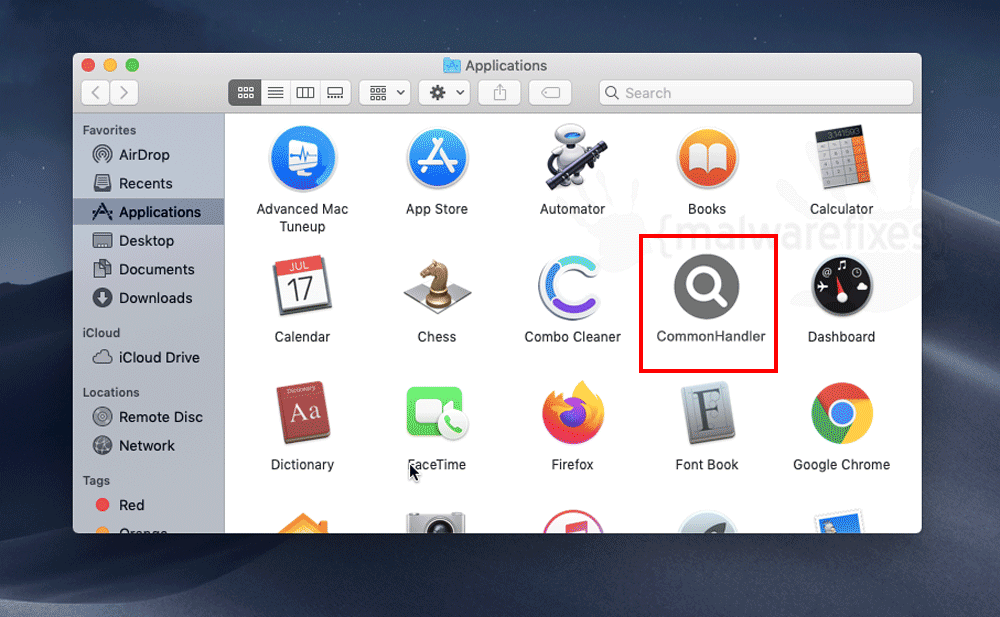Select the Firefox app icon
The width and height of the screenshot is (1000, 617).
(573, 413)
